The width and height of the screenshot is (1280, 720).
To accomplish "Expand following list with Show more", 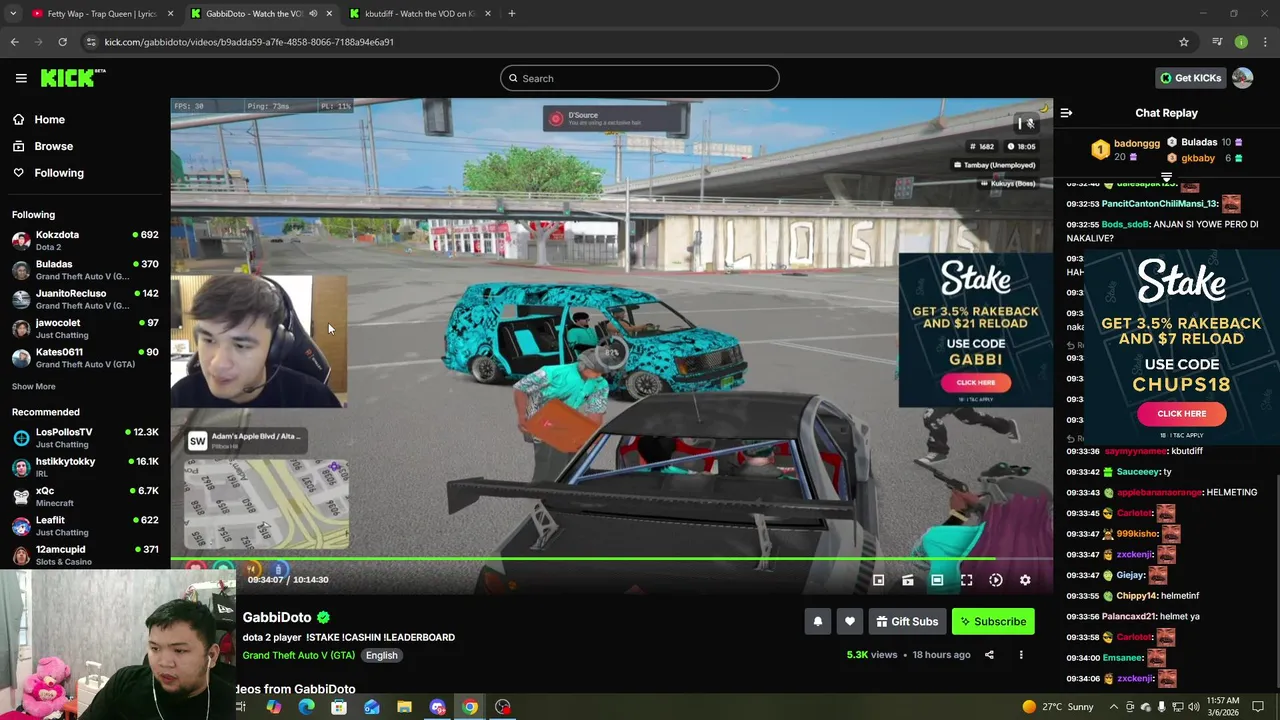I will [33, 386].
